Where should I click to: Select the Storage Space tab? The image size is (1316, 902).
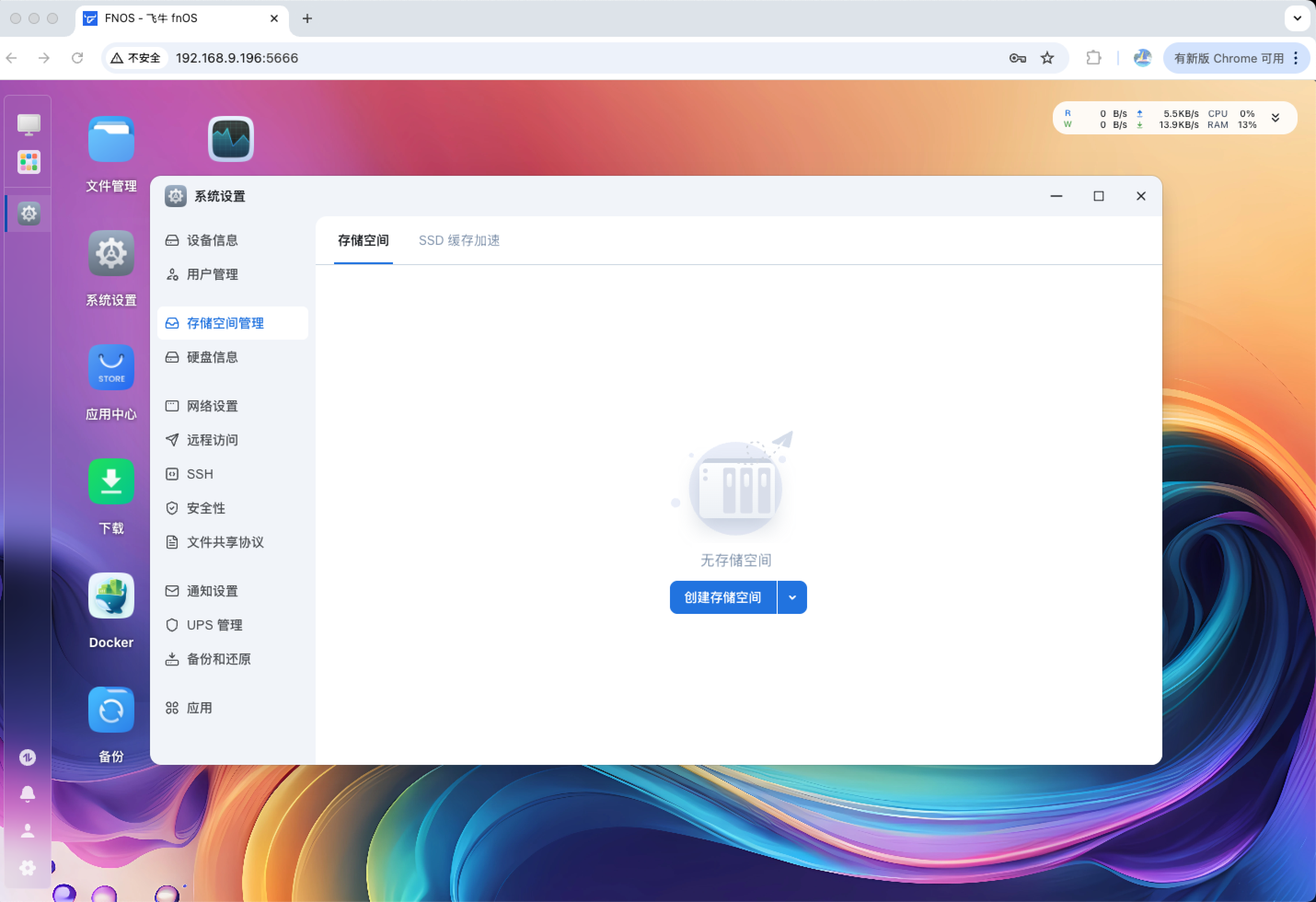click(363, 241)
